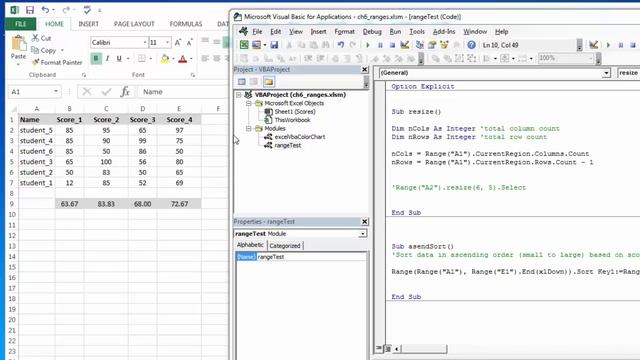Image resolution: width=640 pixels, height=360 pixels.
Task: Click View Microsoft Excel icon in VBA toolbar
Action: click(x=244, y=45)
